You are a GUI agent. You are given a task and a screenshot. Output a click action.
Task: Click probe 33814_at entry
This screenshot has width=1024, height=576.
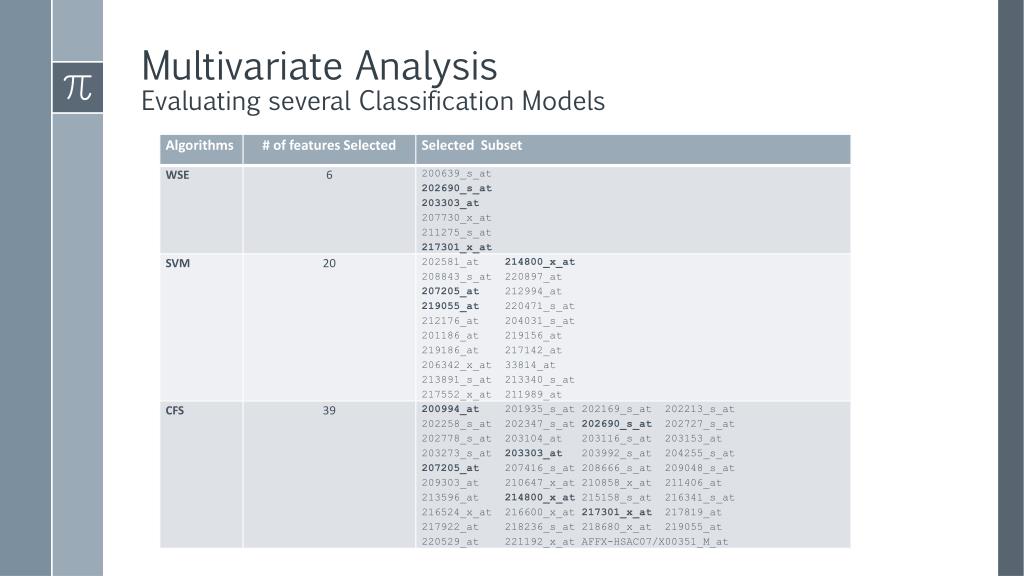pyautogui.click(x=530, y=365)
